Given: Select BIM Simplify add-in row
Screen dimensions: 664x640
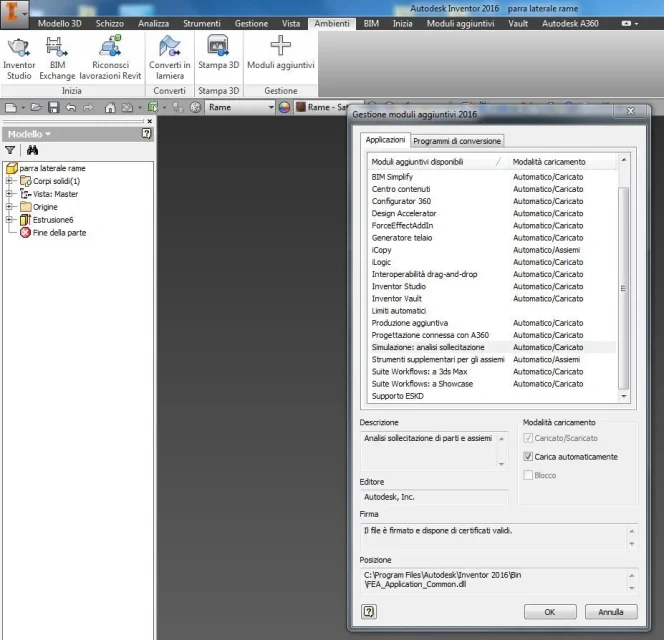Looking at the screenshot, I should pos(491,177).
